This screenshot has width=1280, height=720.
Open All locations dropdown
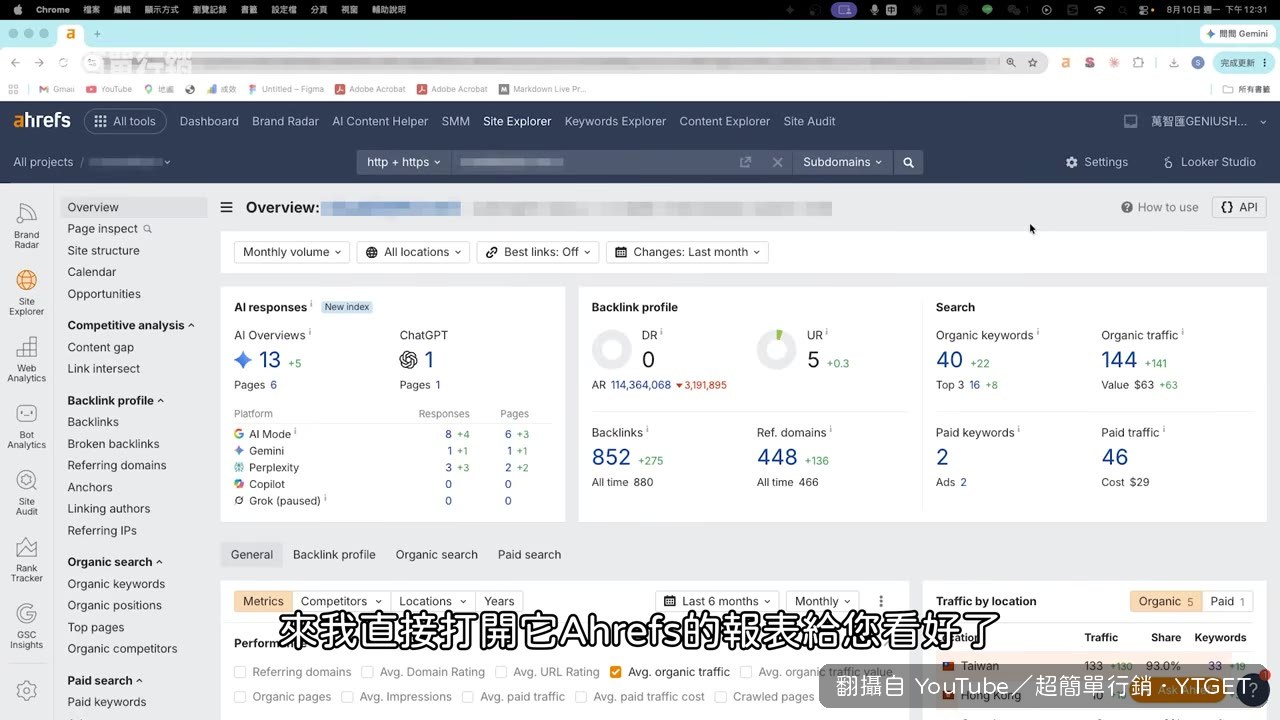pyautogui.click(x=413, y=252)
